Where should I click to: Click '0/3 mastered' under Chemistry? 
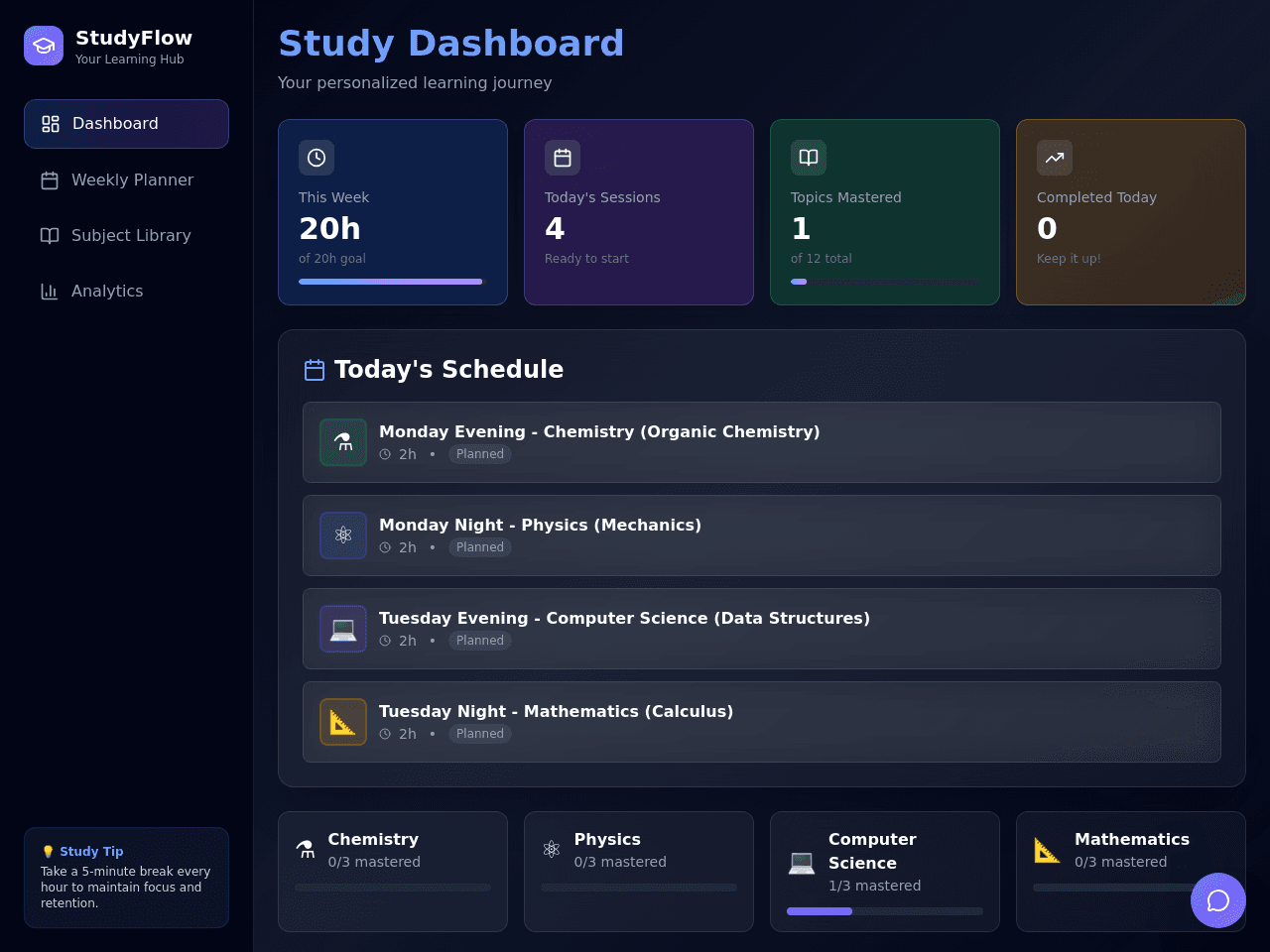click(x=374, y=863)
